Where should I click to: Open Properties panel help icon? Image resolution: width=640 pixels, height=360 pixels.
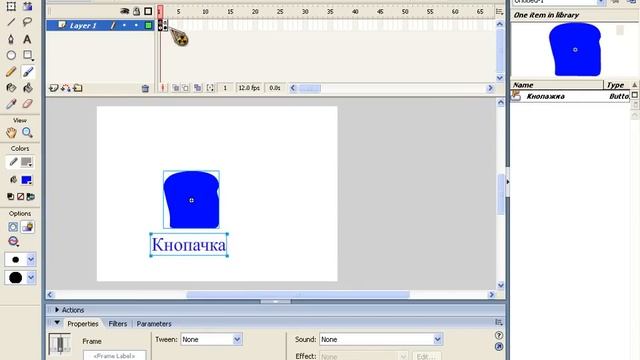pyautogui.click(x=499, y=336)
